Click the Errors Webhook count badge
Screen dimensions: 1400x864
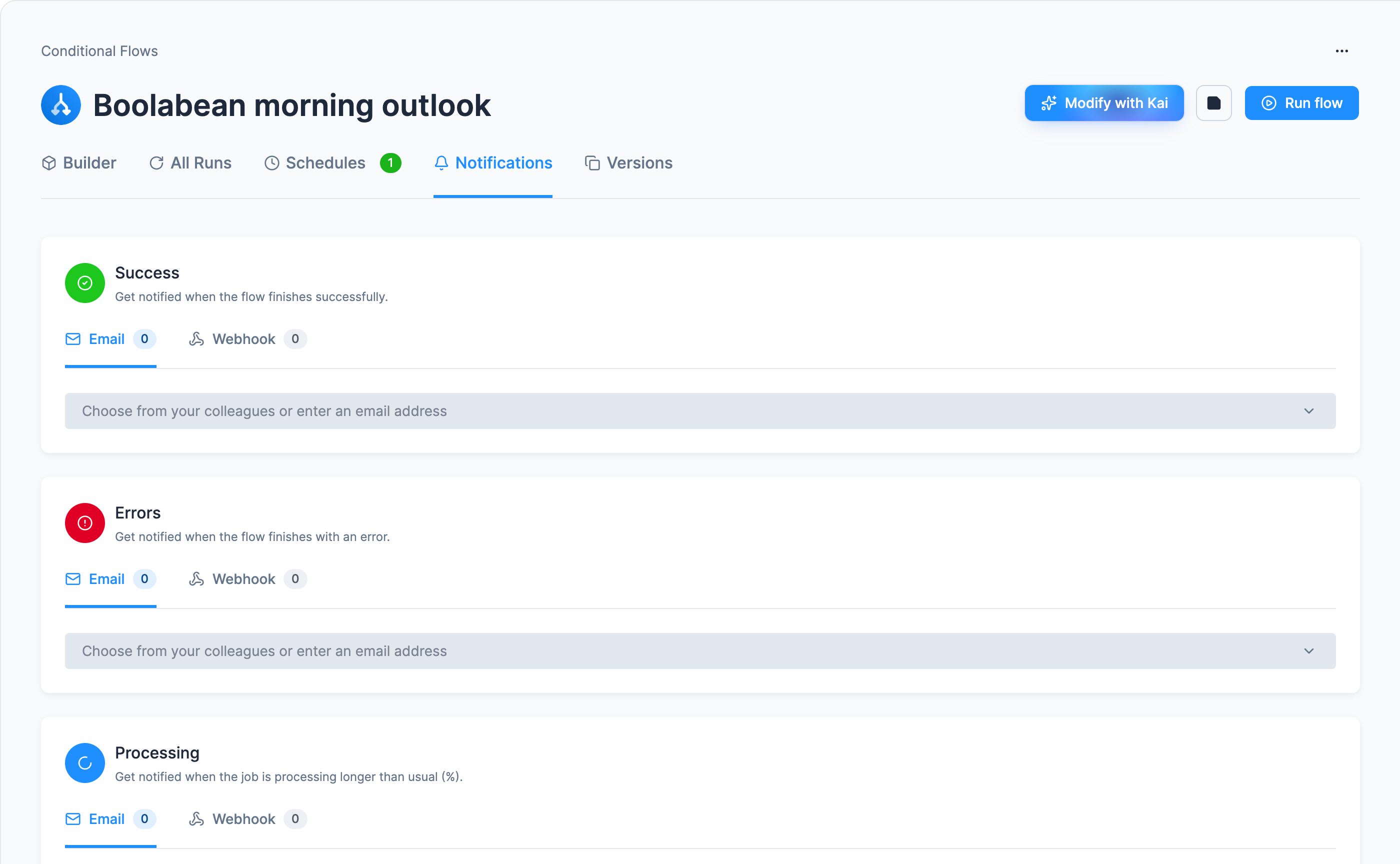[295, 579]
